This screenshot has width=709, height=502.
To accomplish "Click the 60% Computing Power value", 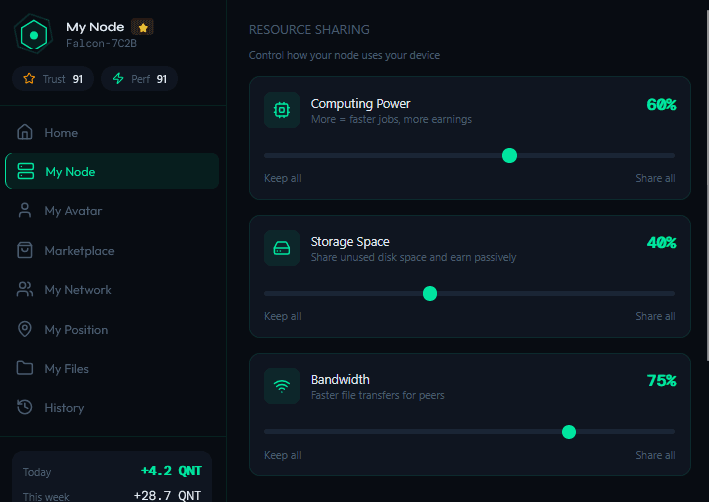I will click(661, 104).
